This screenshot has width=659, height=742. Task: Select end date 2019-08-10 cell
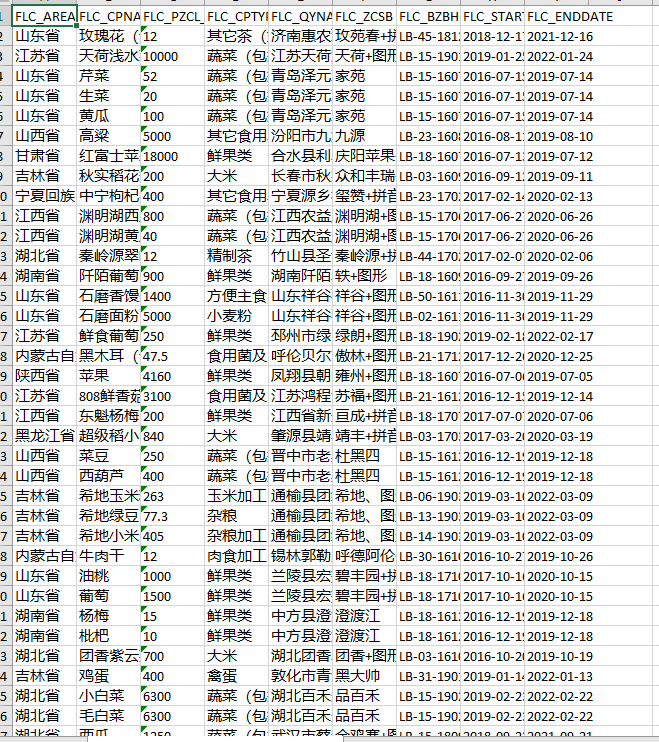(556, 136)
